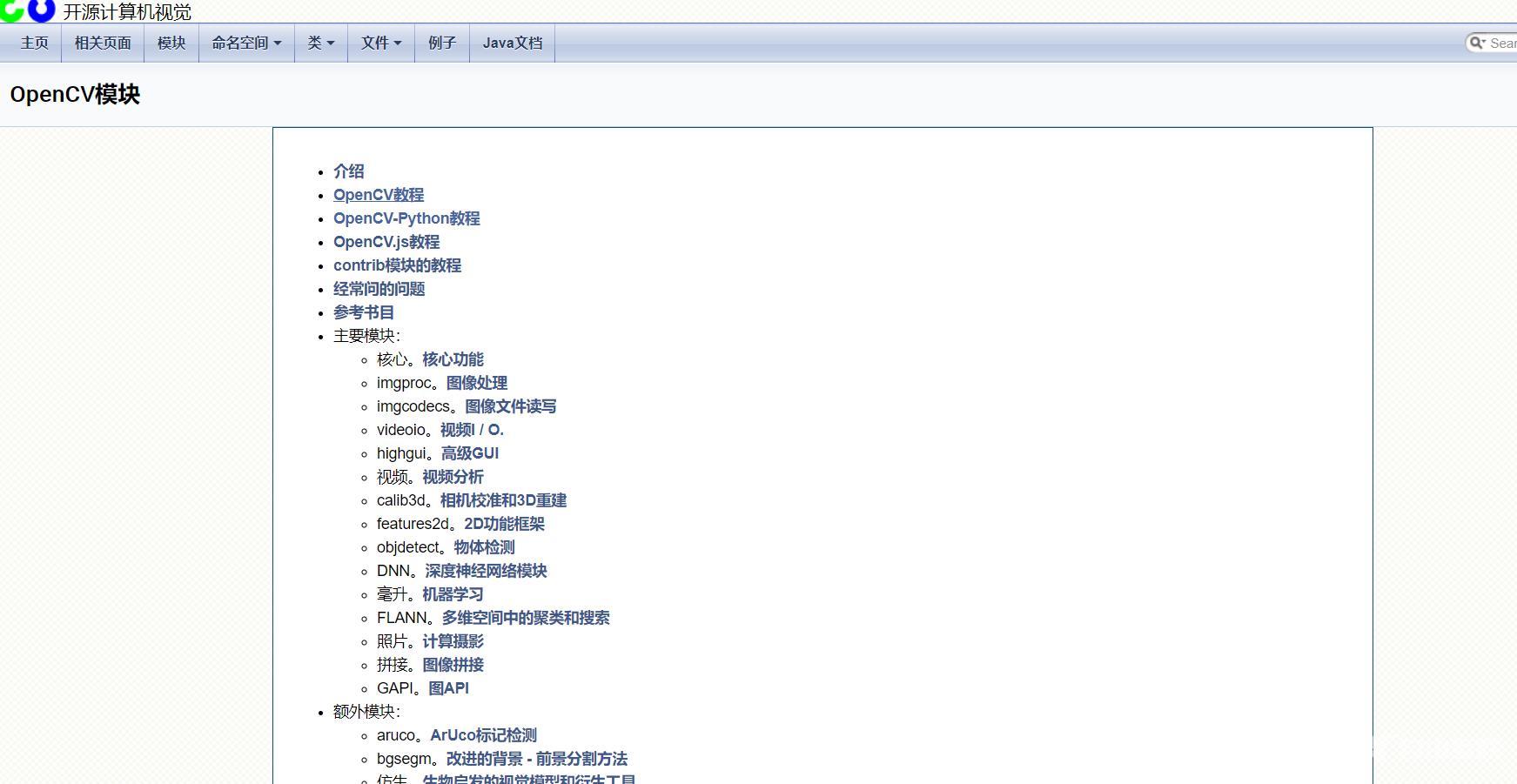Image resolution: width=1517 pixels, height=784 pixels.
Task: Click the bgsegm module name text
Action: click(404, 759)
